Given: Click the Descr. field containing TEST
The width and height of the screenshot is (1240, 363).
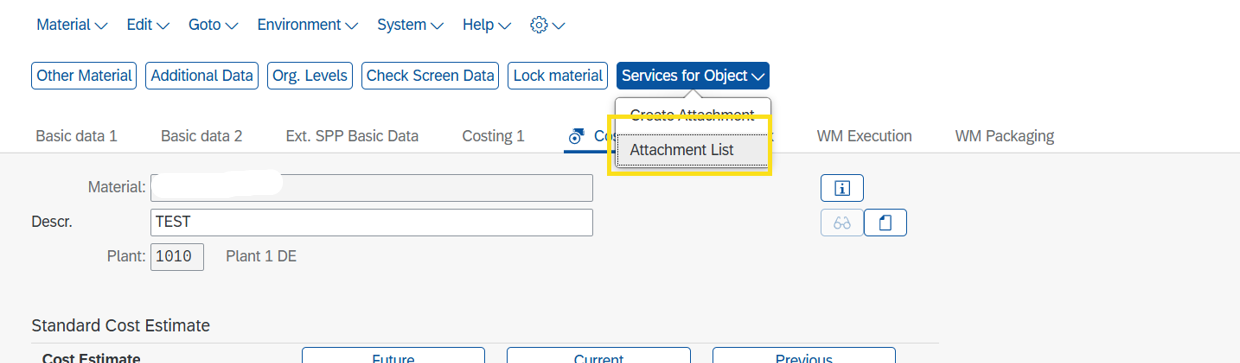Looking at the screenshot, I should (372, 222).
